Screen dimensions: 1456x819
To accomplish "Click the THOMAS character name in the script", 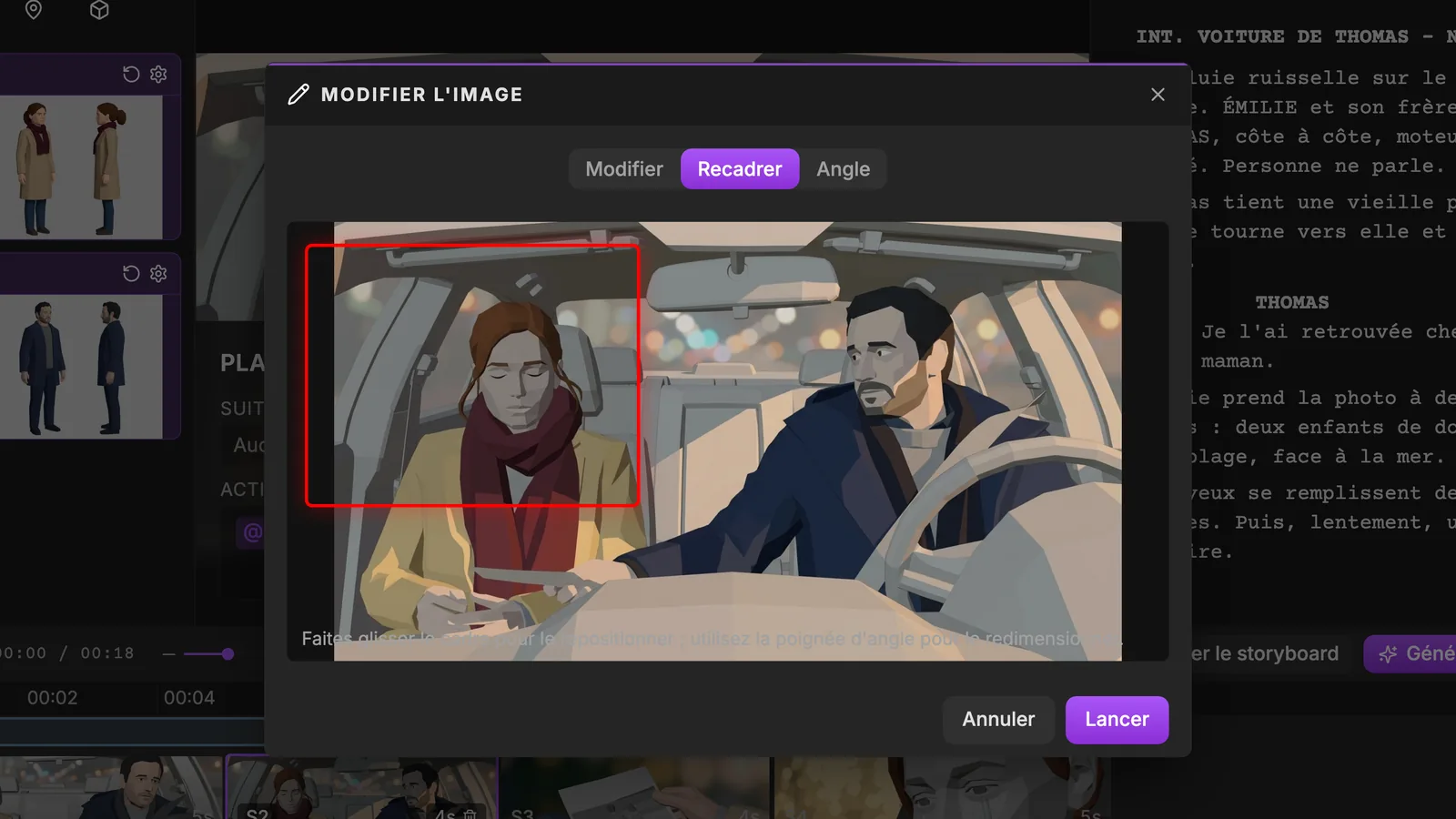I will 1292,302.
